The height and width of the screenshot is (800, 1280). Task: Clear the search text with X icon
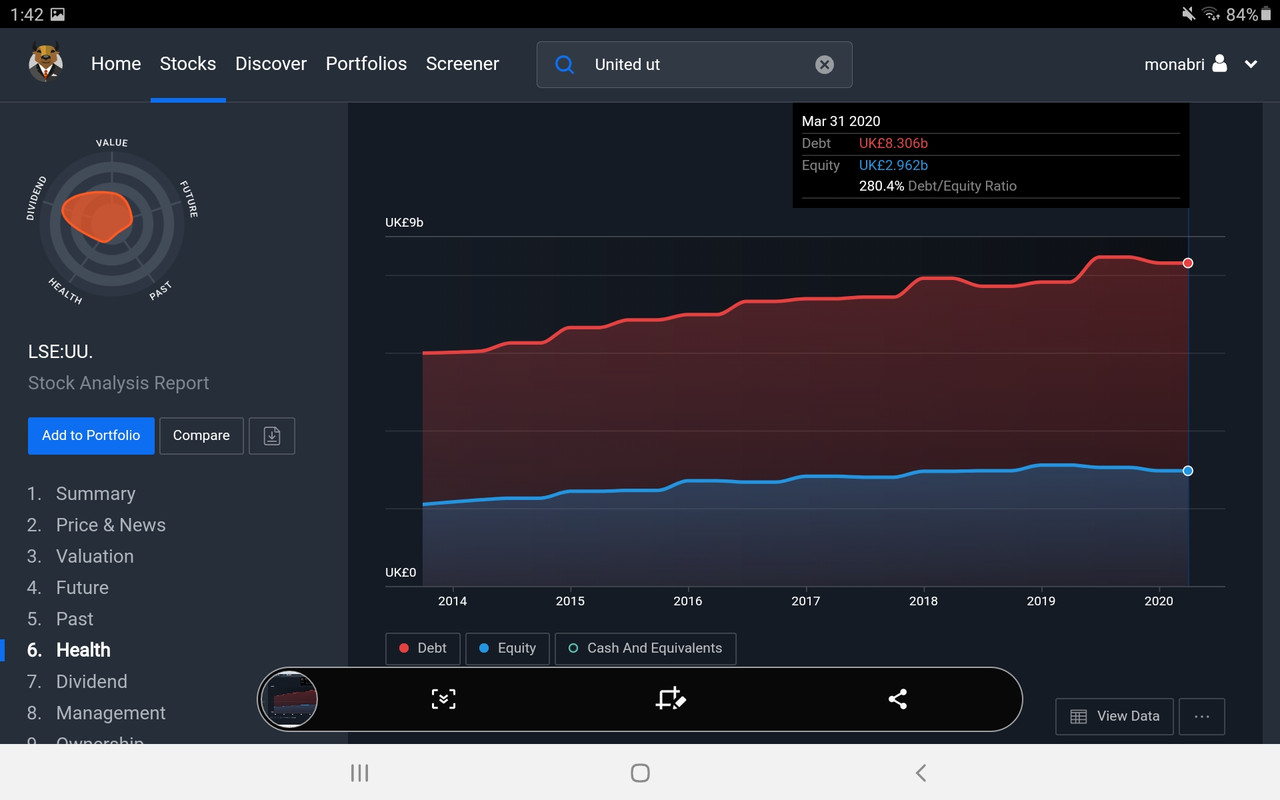point(824,65)
